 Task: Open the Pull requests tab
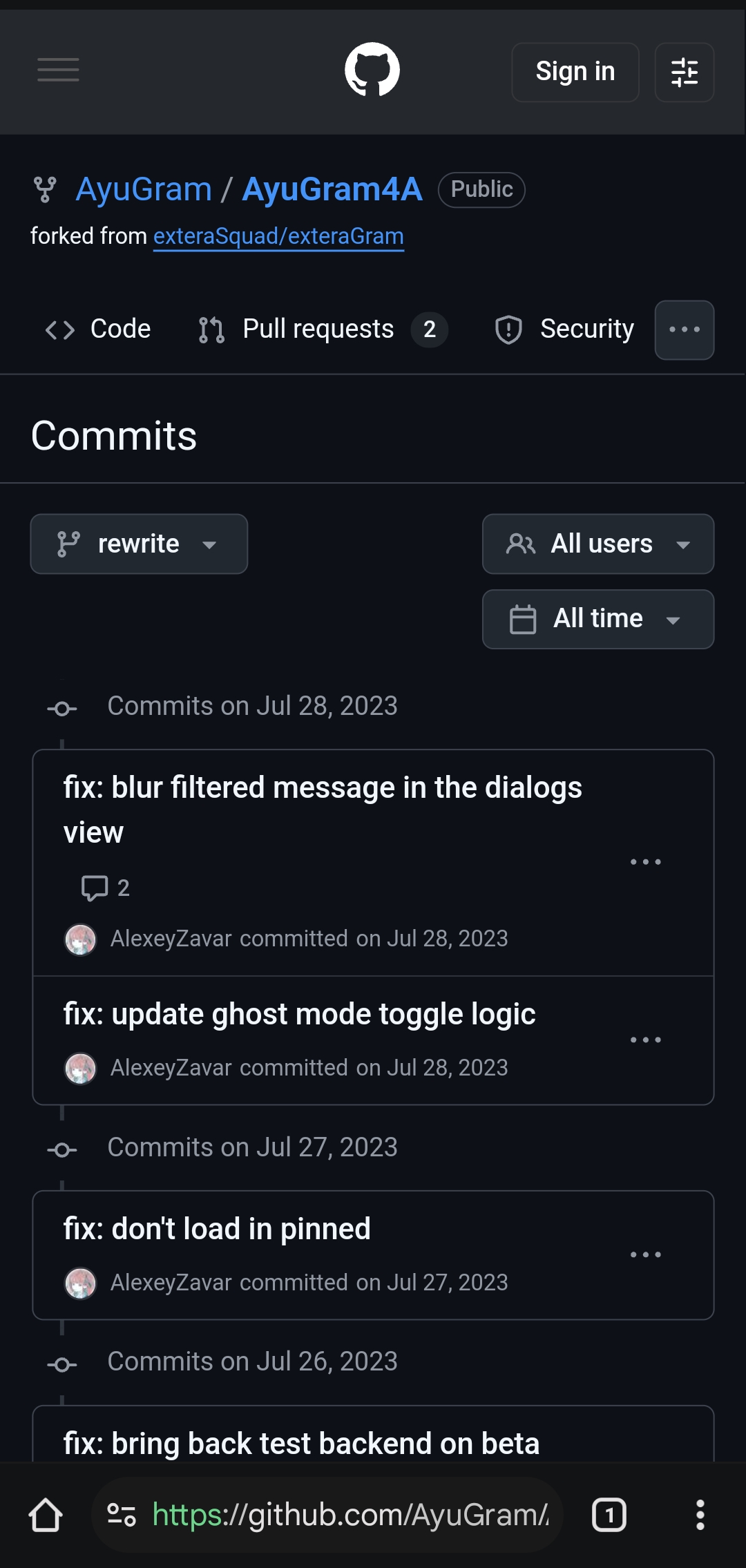pos(322,329)
